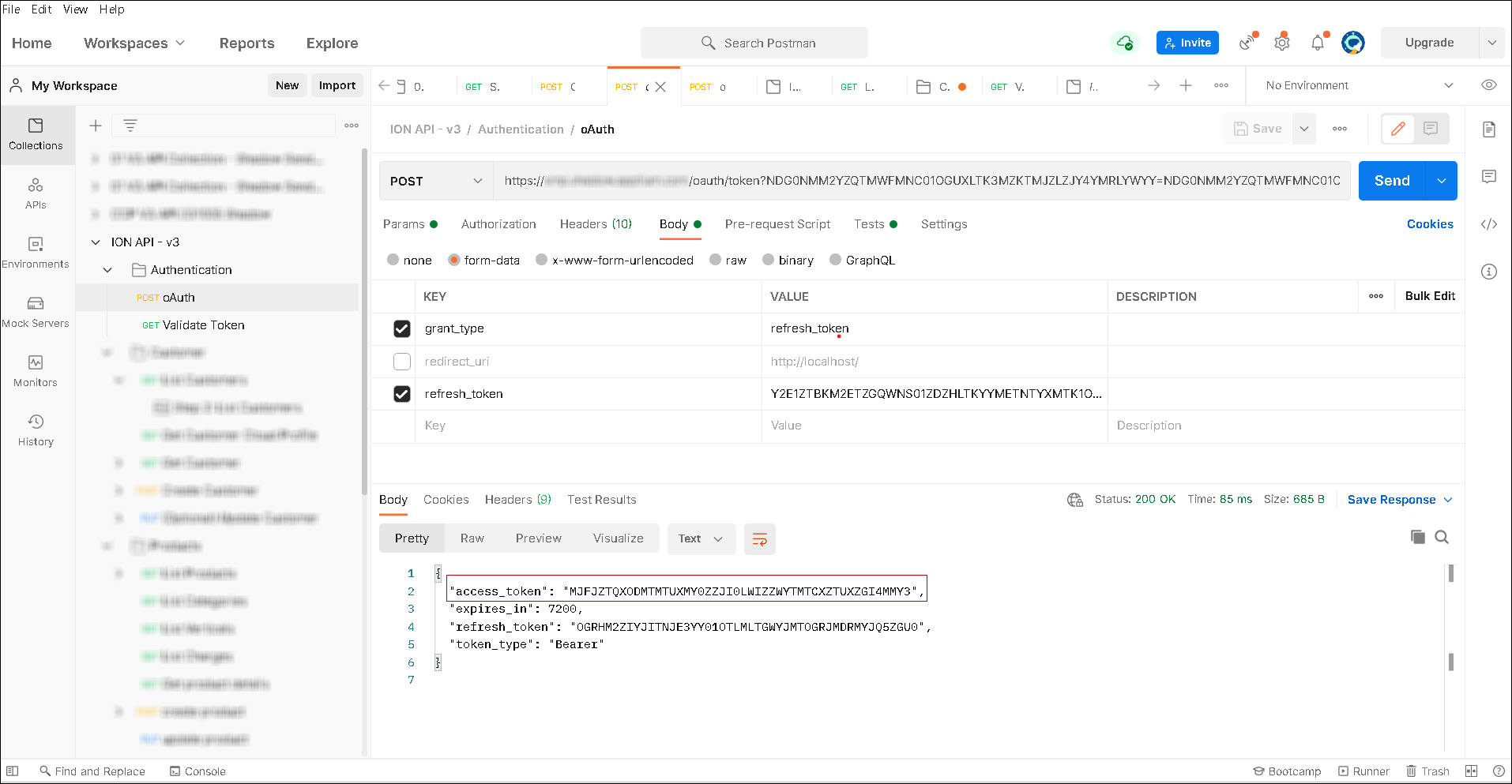Image resolution: width=1512 pixels, height=784 pixels.
Task: Click the blue Send button
Action: click(1391, 181)
